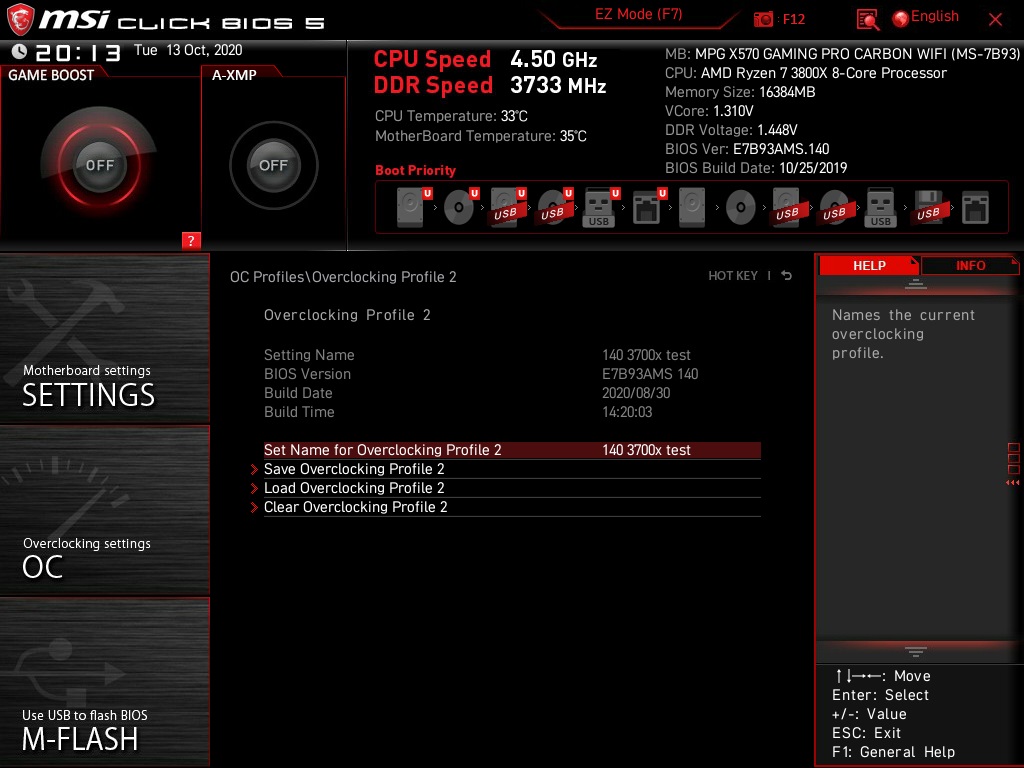Click the Setting Name value '140 3700x test'
1024x768 pixels.
646,355
